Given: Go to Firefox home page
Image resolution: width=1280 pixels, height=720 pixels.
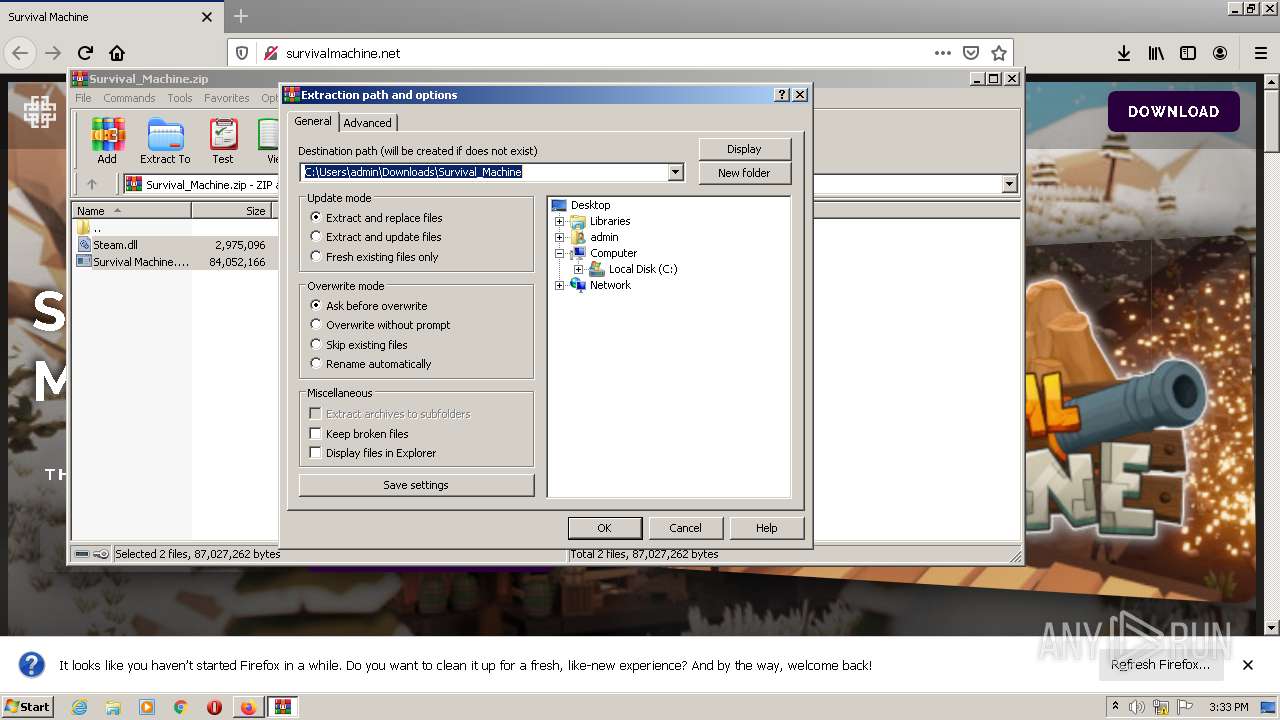Looking at the screenshot, I should 117,53.
